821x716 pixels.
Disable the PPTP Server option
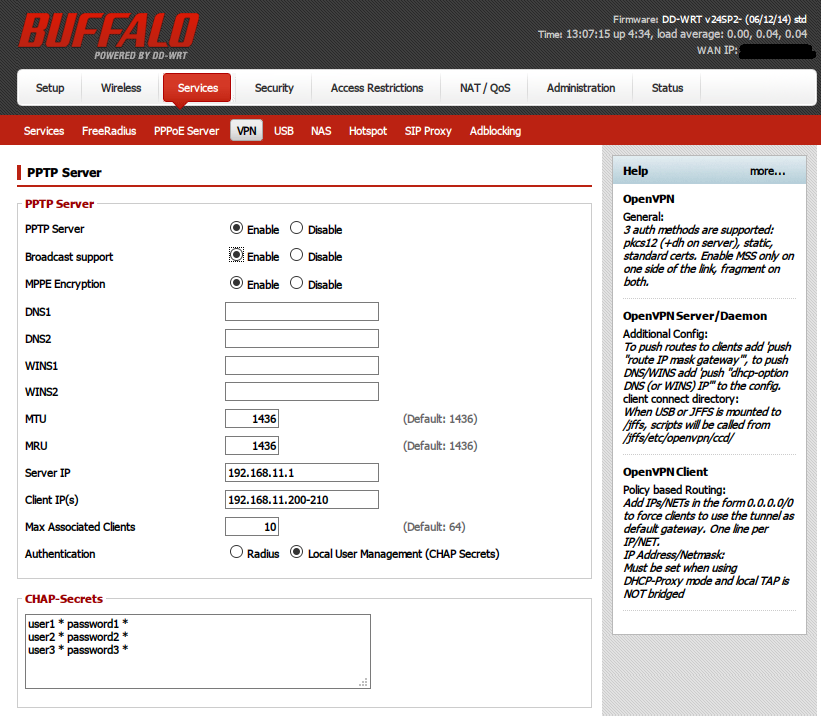(296, 228)
